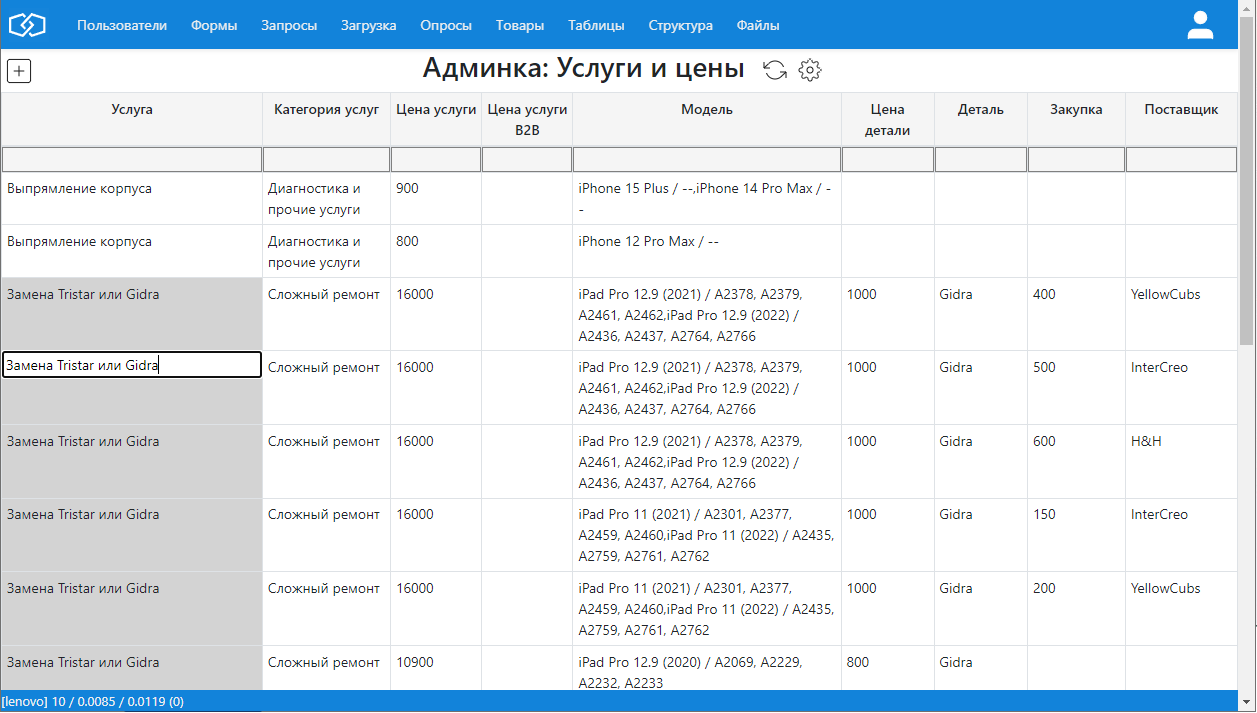Click Сложный ремонт in 10900 row
The width and height of the screenshot is (1257, 713).
327,668
